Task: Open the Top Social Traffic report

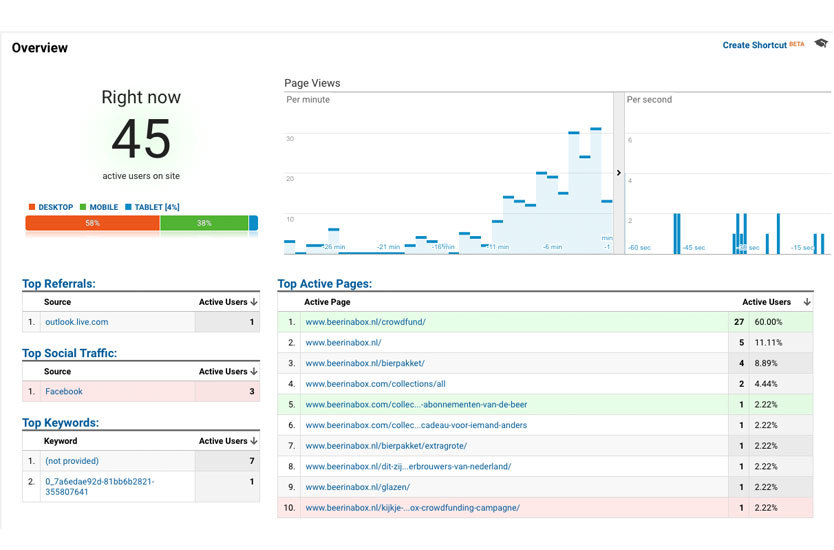Action: tap(69, 353)
